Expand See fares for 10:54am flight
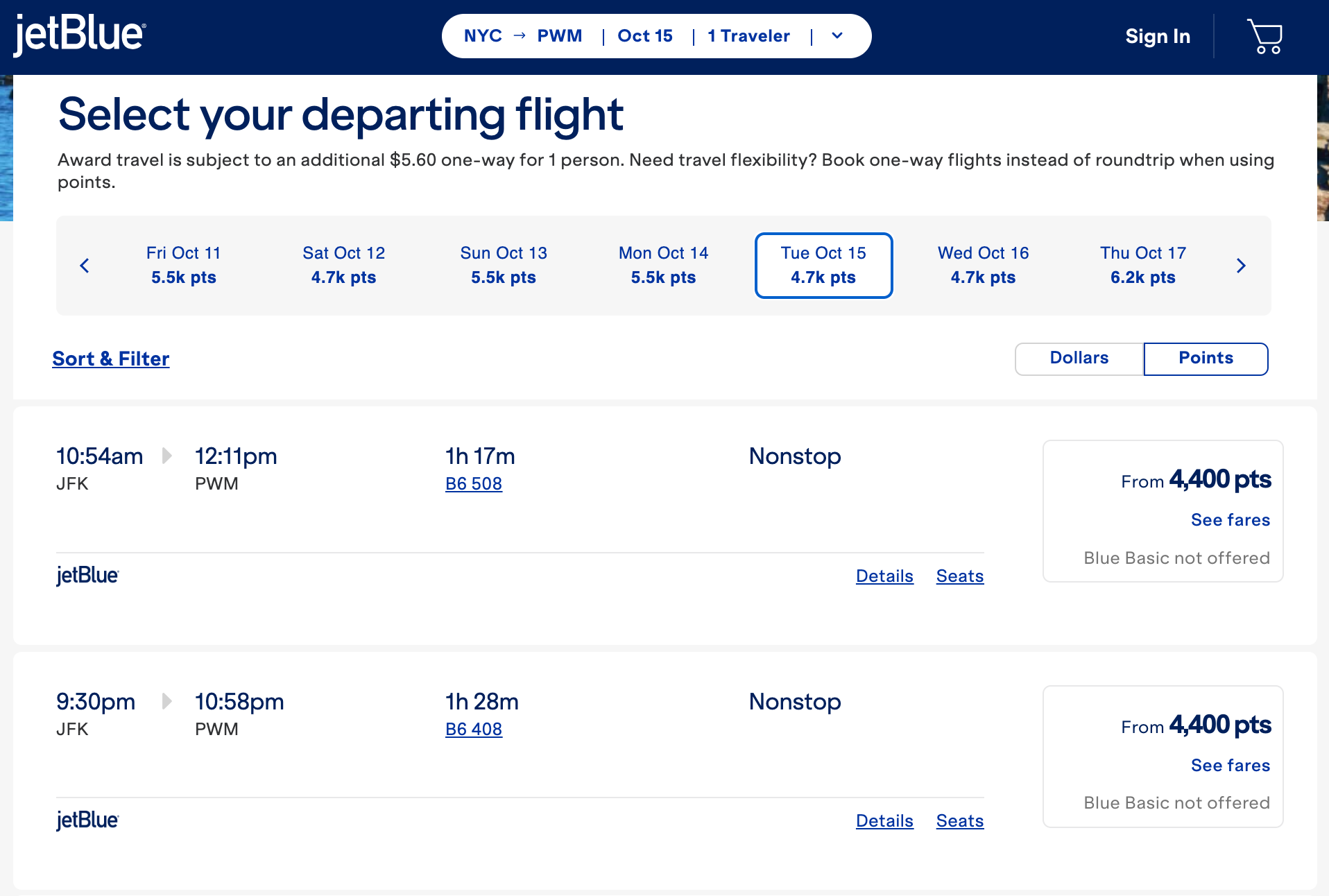The width and height of the screenshot is (1329, 896). pos(1230,520)
